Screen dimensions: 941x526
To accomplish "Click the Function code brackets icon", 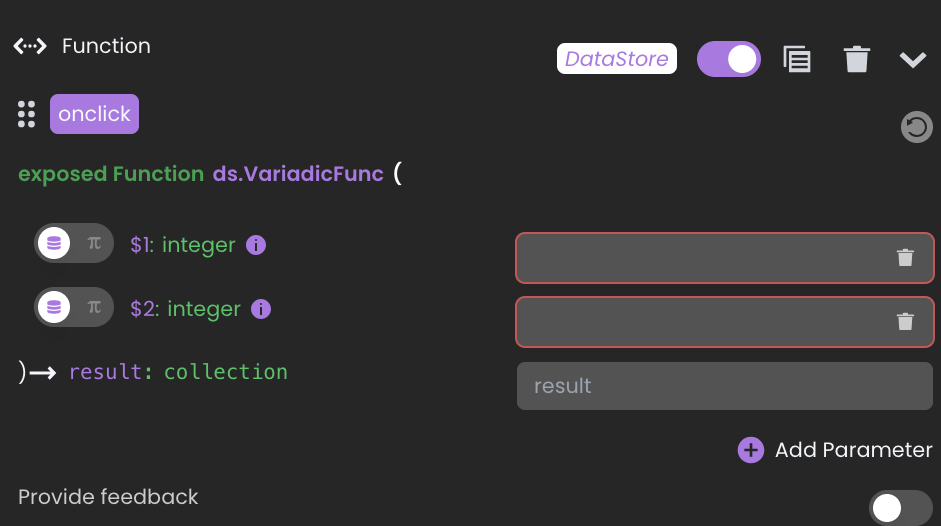I will click(x=30, y=46).
